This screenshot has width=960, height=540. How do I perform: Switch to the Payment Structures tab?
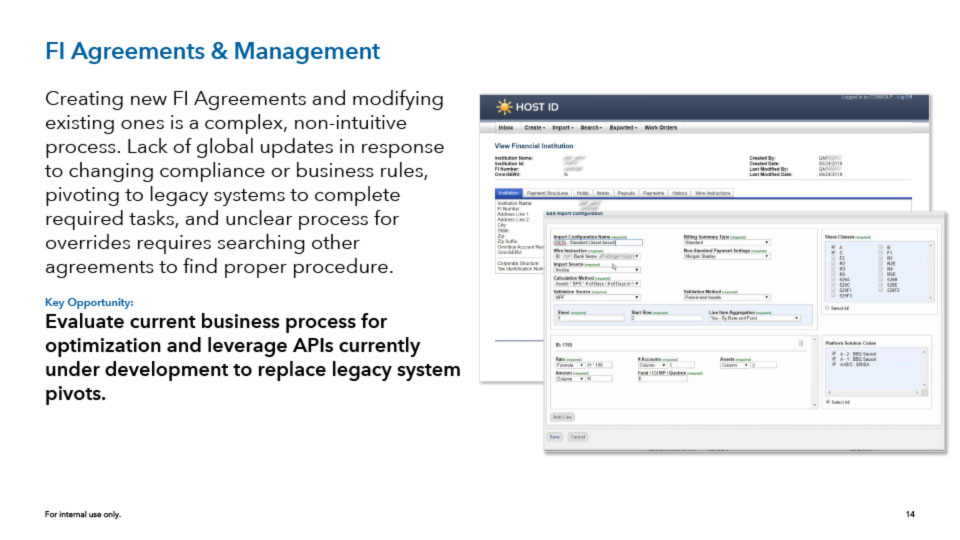548,192
